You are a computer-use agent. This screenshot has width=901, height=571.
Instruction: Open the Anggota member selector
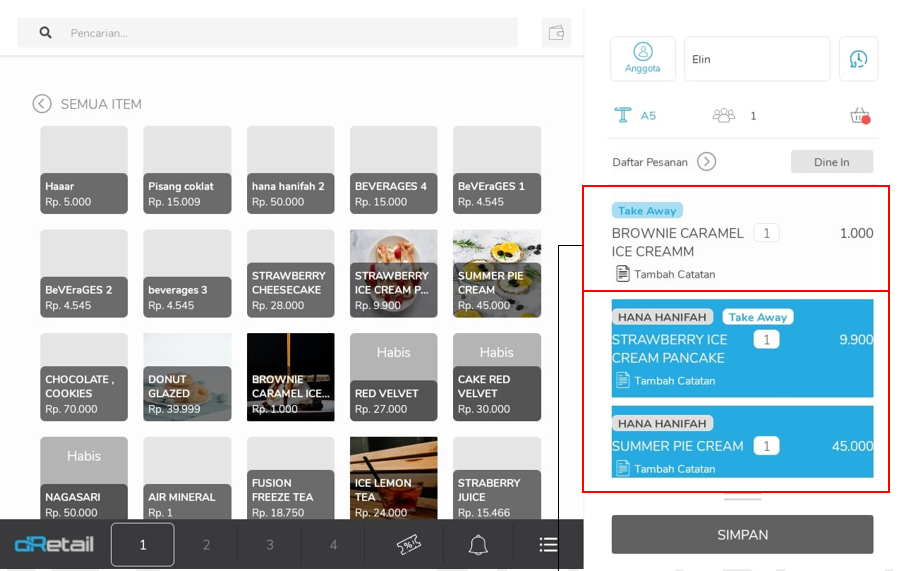click(x=643, y=58)
